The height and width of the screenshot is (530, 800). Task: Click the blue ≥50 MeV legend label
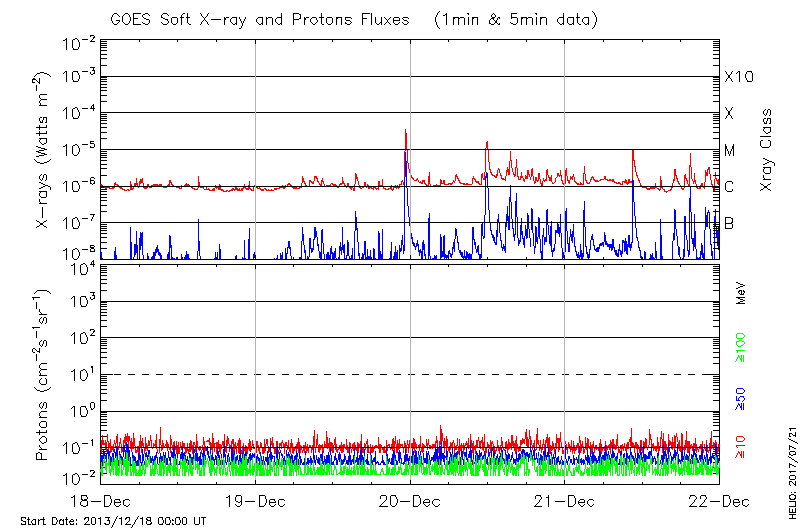(742, 397)
